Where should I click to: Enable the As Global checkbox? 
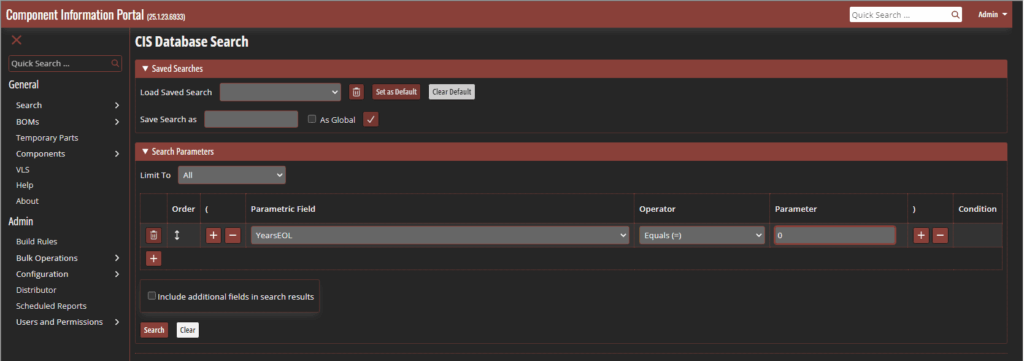tap(312, 119)
